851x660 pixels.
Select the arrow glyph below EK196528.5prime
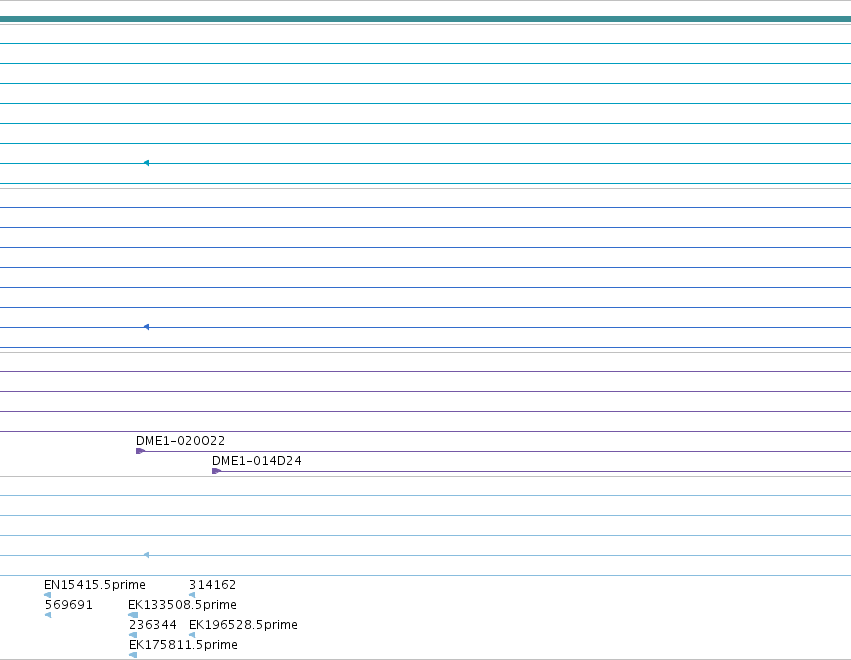tap(192, 635)
